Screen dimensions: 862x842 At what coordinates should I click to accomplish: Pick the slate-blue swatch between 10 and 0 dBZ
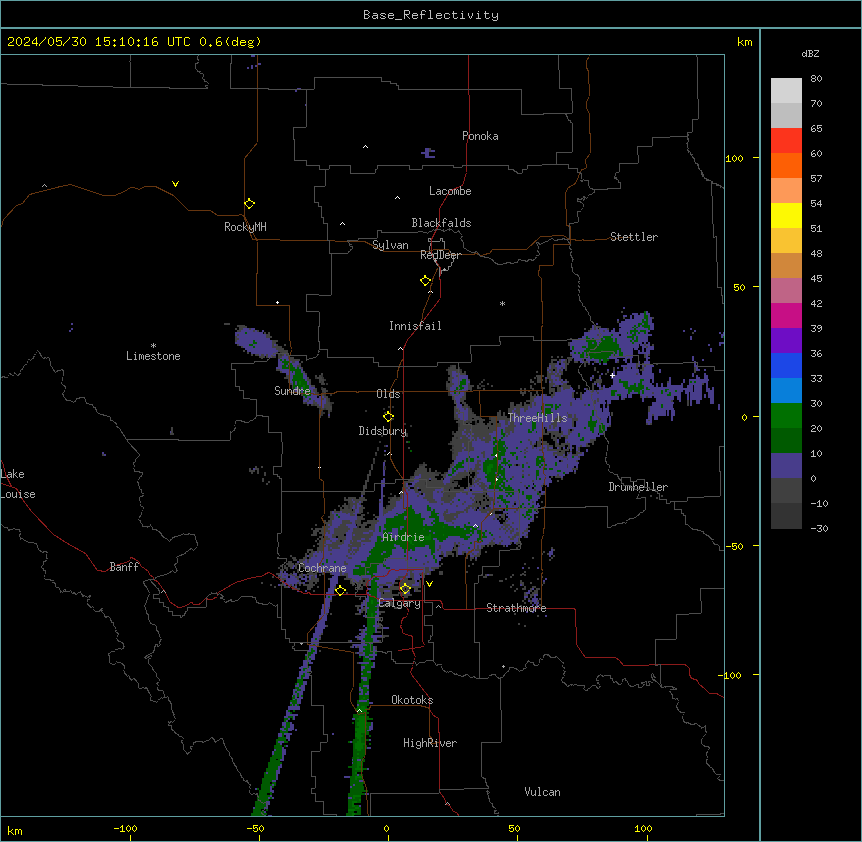click(x=786, y=466)
